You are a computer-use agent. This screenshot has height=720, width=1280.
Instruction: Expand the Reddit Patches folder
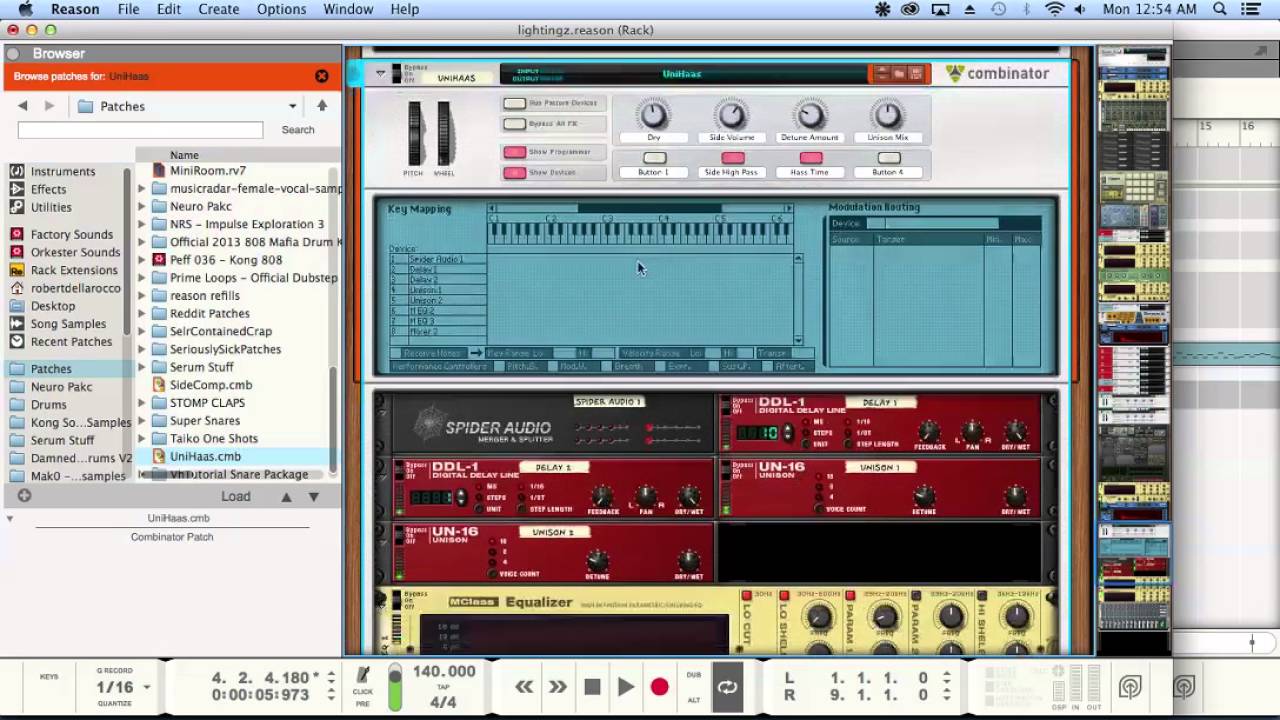pos(142,314)
